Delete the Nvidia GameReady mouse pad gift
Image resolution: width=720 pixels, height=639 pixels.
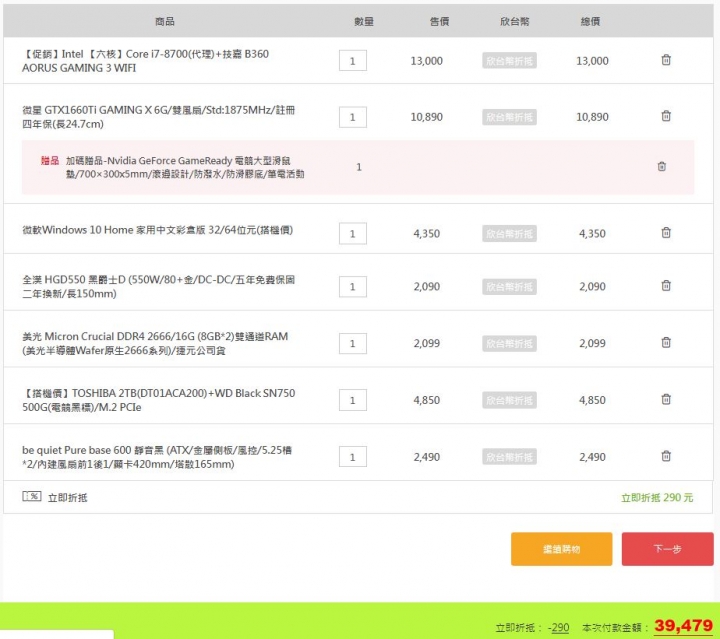click(x=662, y=166)
